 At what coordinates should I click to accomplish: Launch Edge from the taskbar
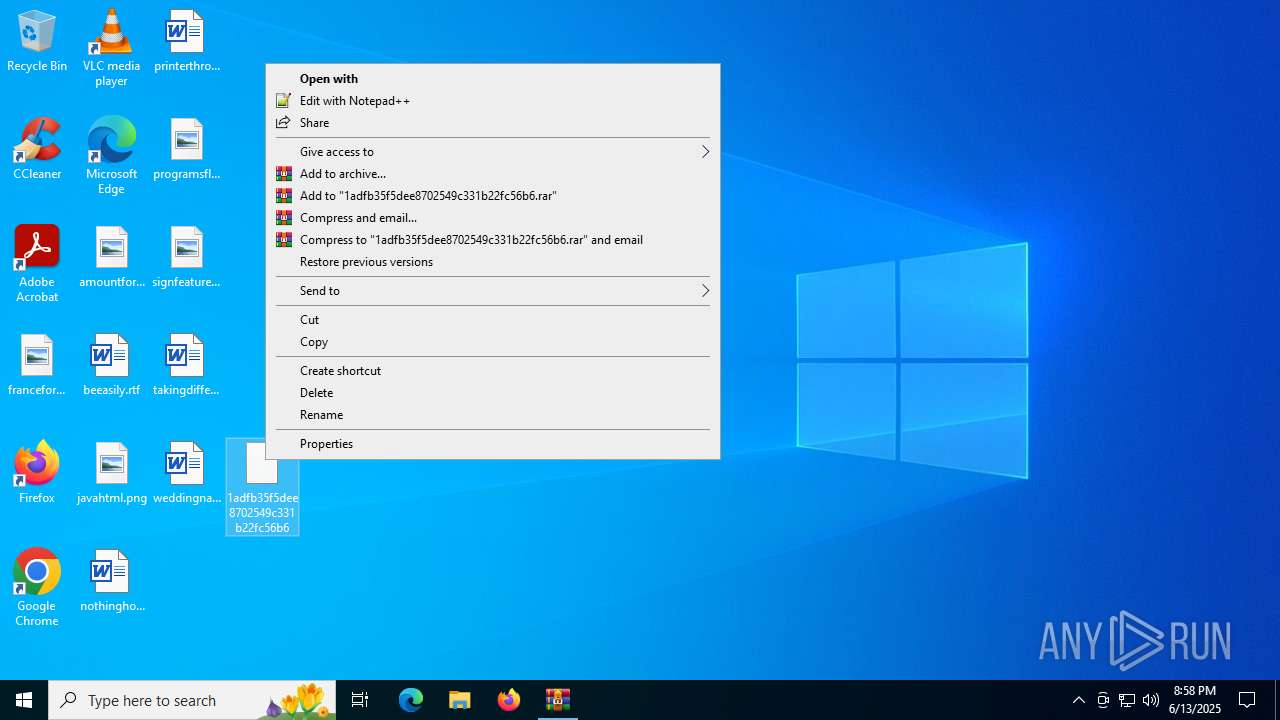pyautogui.click(x=411, y=700)
